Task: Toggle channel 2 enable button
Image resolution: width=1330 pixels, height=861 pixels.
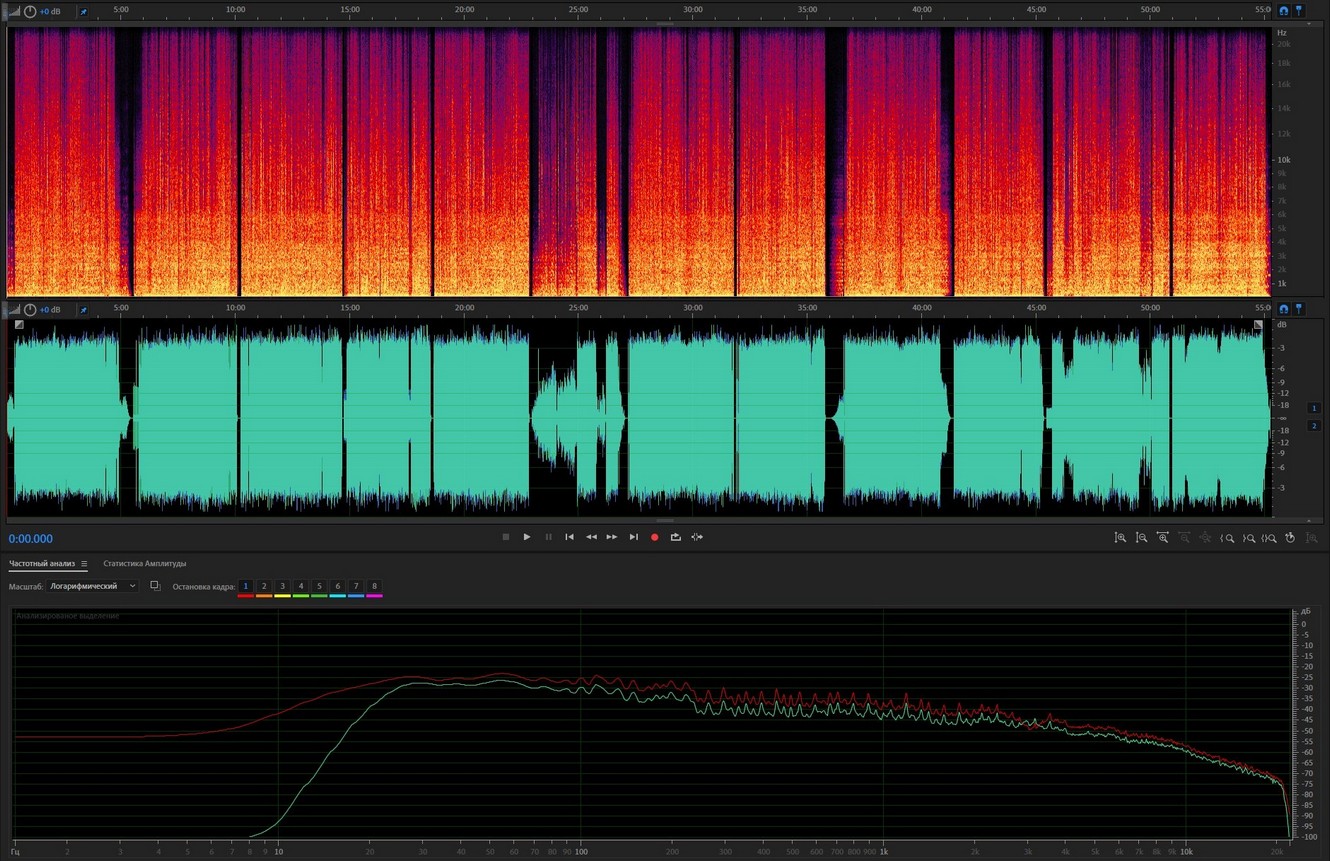Action: tap(1313, 425)
